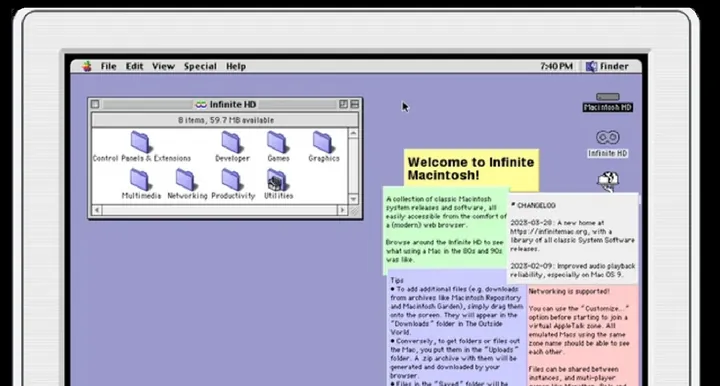The width and height of the screenshot is (720, 386).
Task: Select the Networking folder icon
Action: tap(186, 179)
